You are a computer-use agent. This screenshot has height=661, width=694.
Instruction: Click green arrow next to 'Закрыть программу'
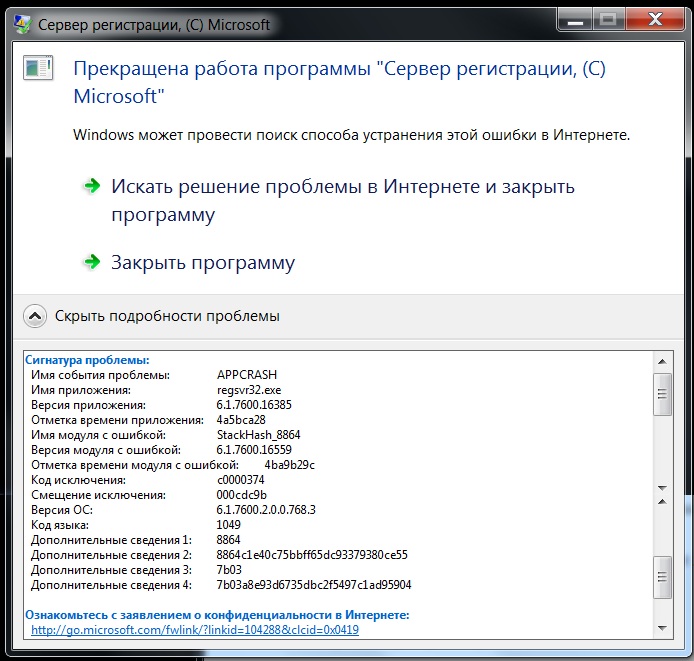[92, 262]
